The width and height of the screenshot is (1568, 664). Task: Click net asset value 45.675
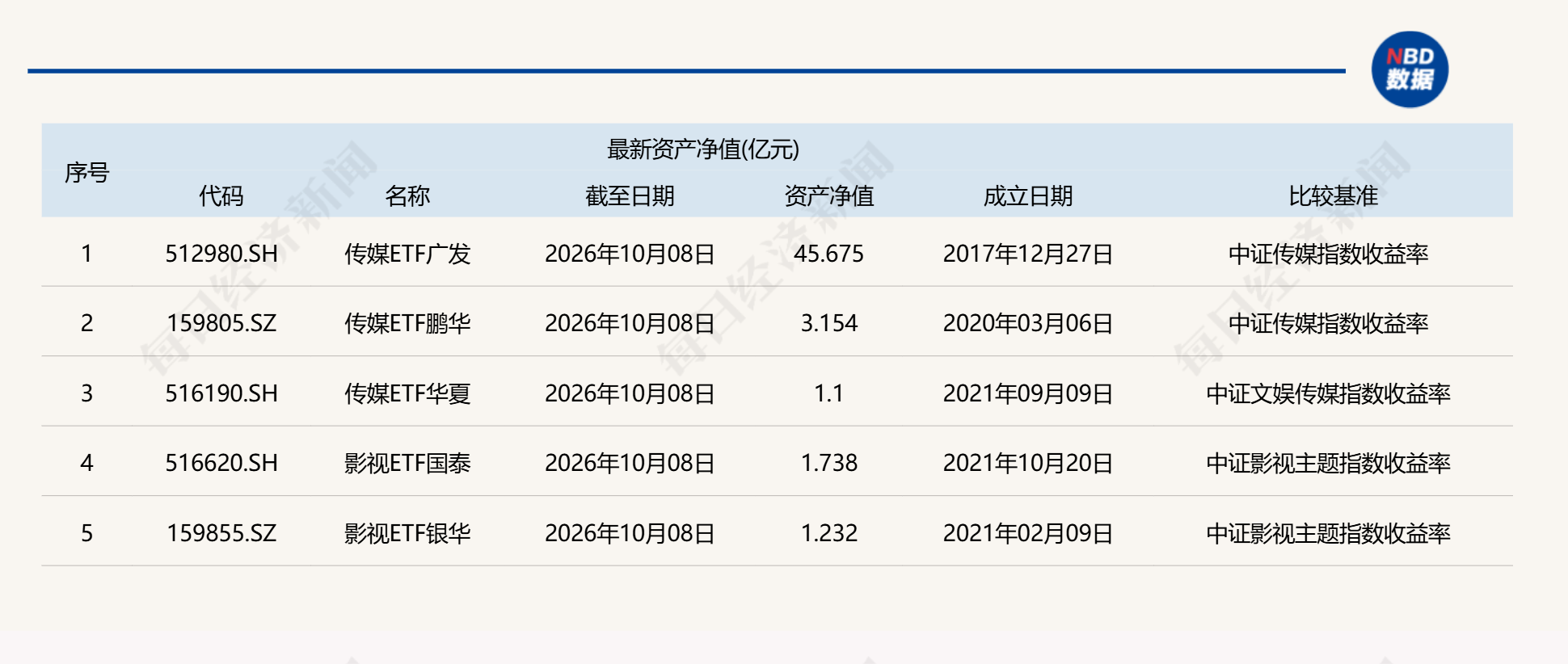(829, 254)
